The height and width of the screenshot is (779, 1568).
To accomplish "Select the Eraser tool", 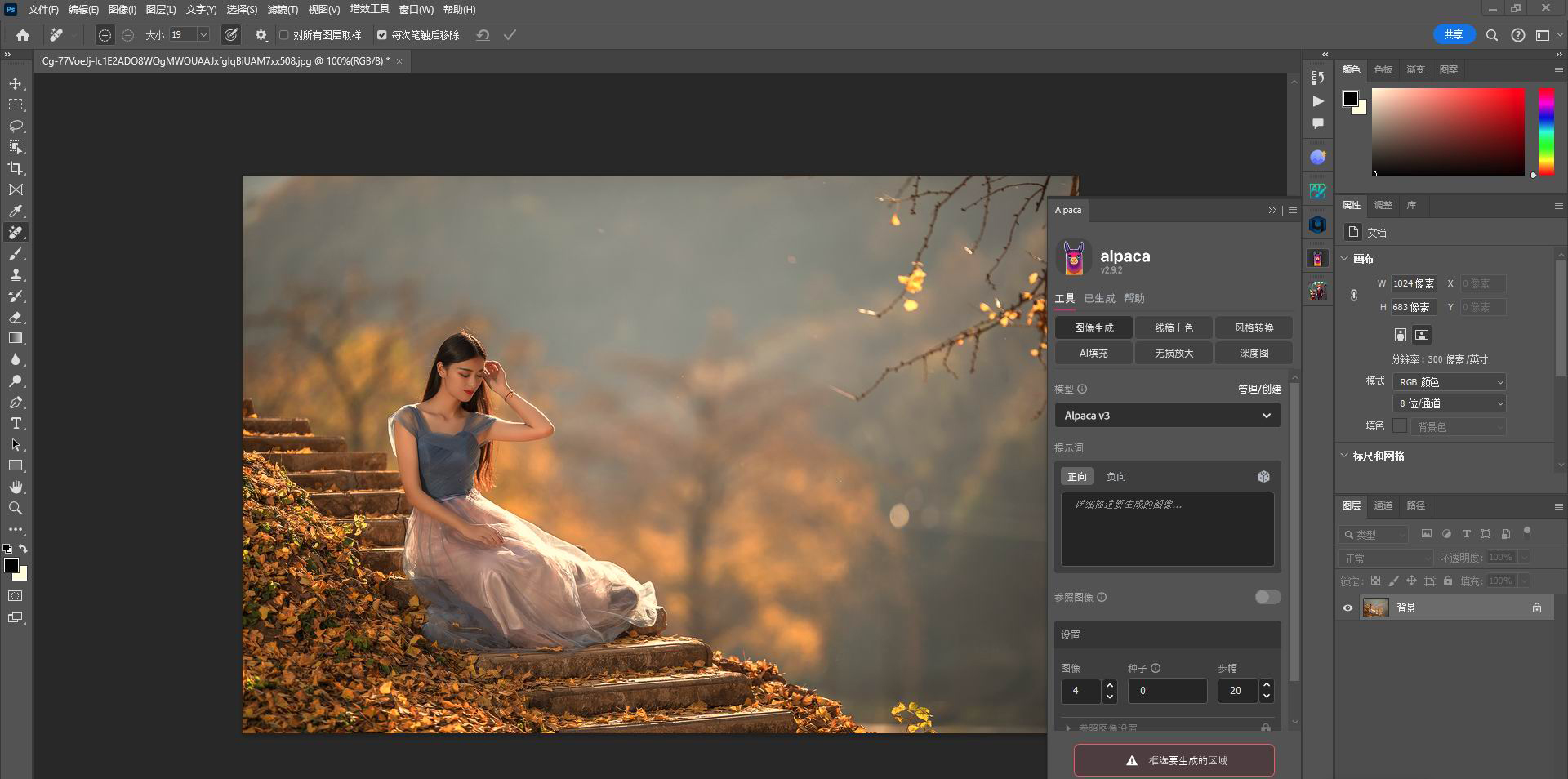I will (16, 318).
